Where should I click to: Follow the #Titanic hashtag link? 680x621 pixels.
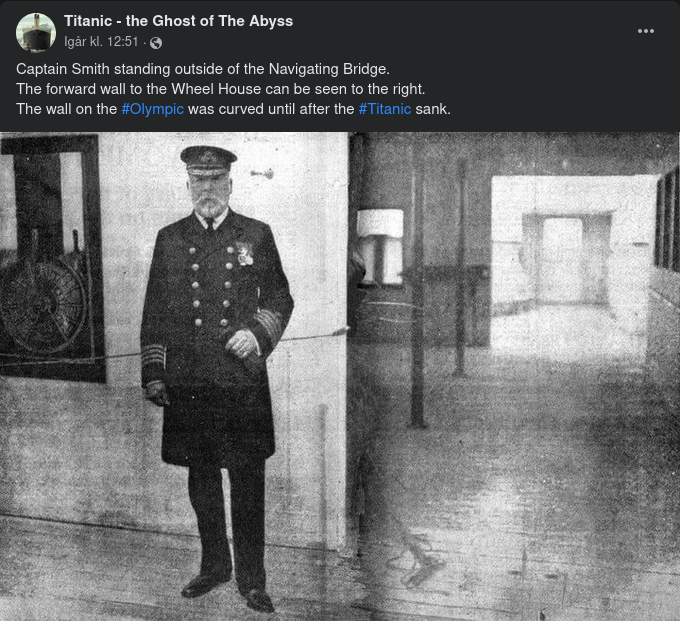coord(385,109)
